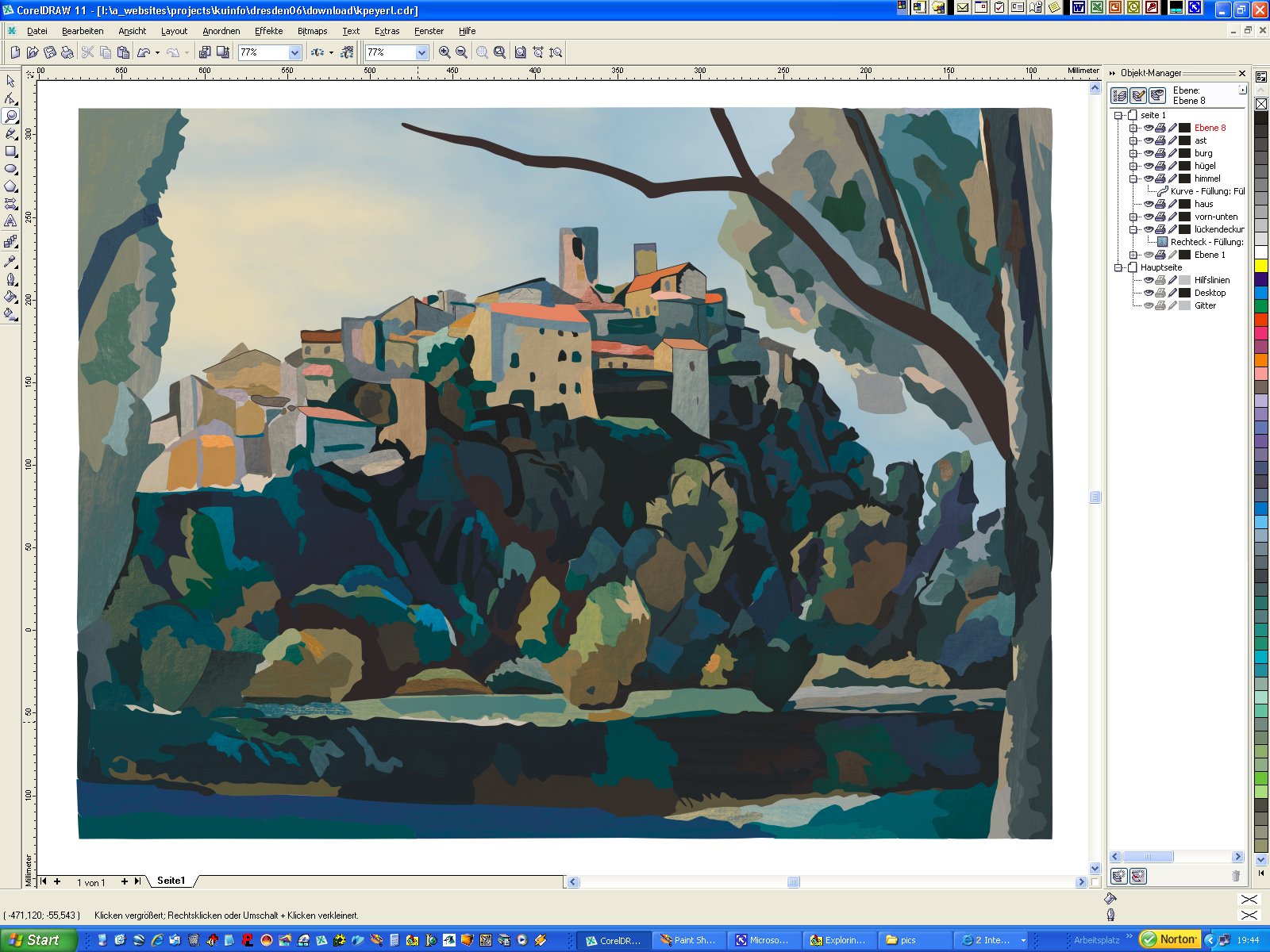The image size is (1270, 952).
Task: Toggle printer icon of hügel layer
Action: pos(1160,166)
